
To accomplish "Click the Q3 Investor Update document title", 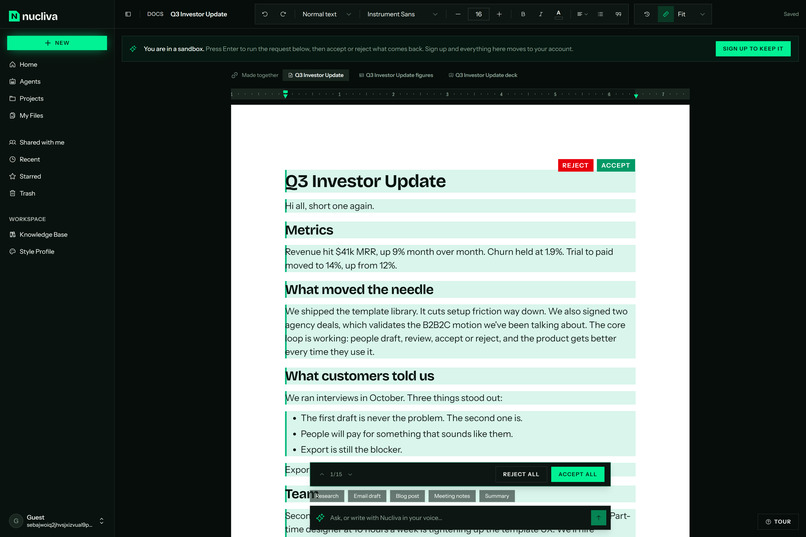I will pos(198,14).
